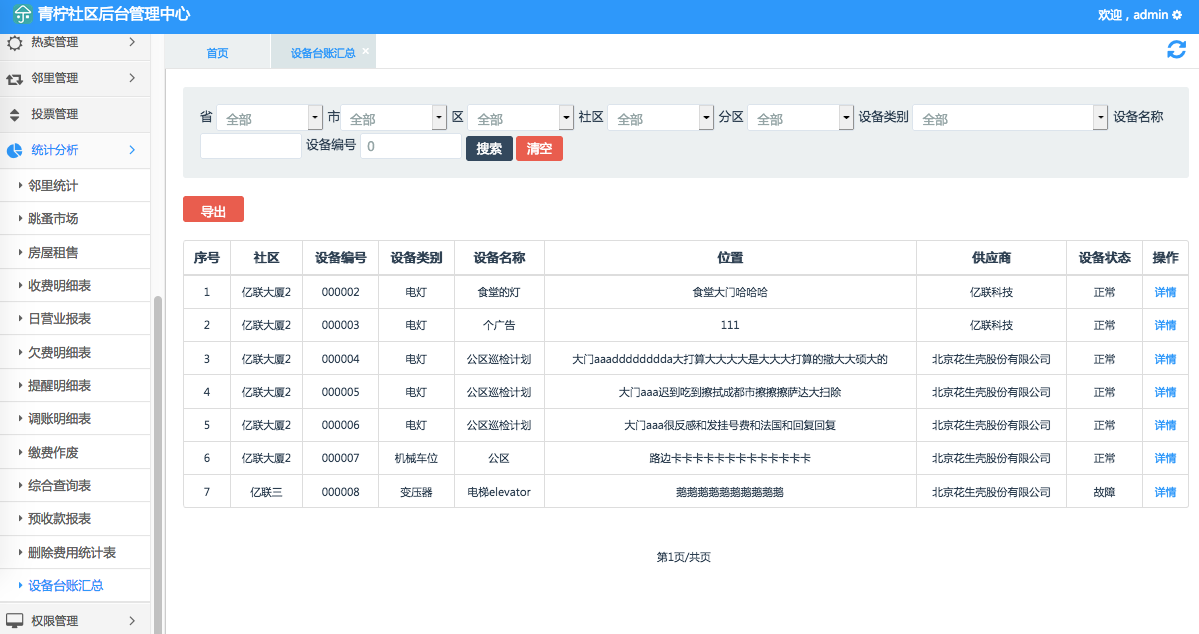1199x634 pixels.
Task: Click the 故障 status cell
Action: click(x=1104, y=492)
